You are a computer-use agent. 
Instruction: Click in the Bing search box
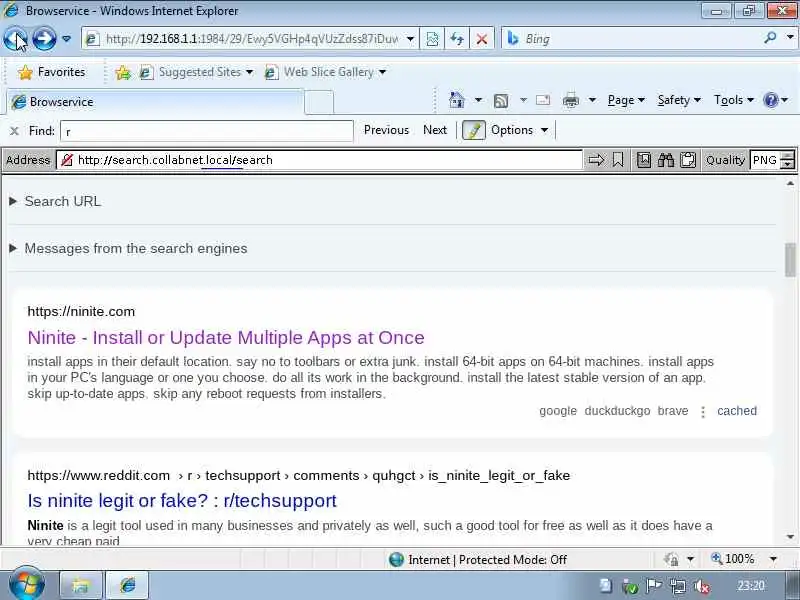(x=633, y=39)
